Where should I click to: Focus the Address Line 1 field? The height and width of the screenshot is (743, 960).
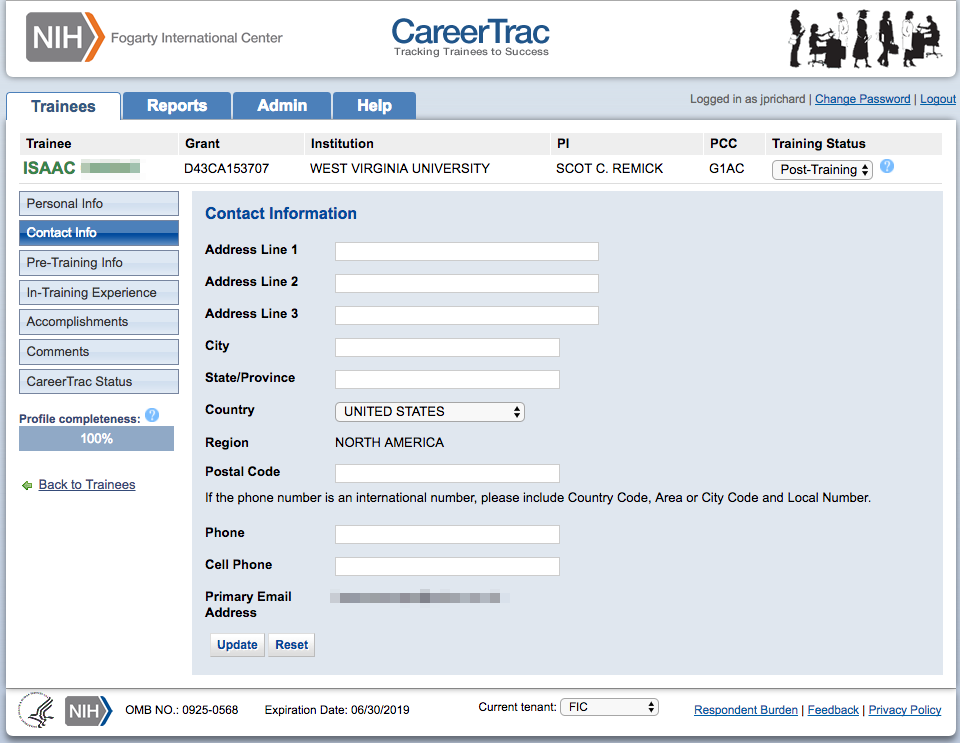(467, 252)
